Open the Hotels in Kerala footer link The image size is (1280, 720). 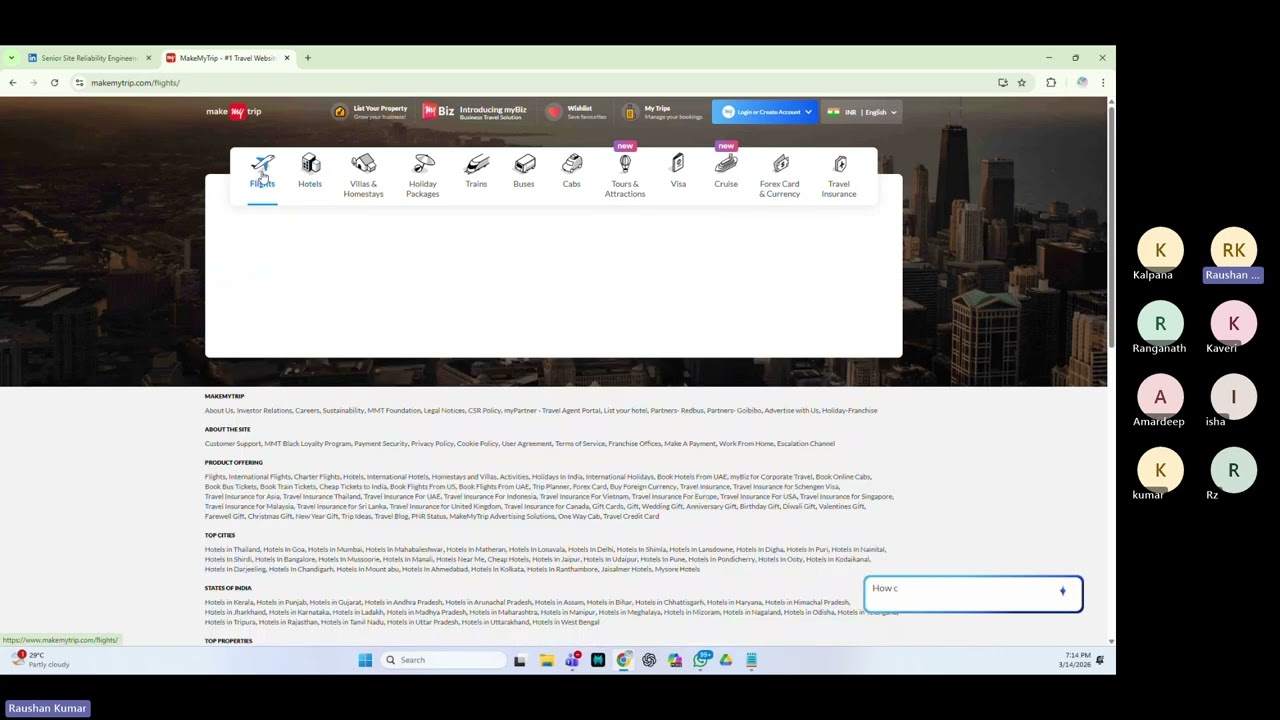click(229, 602)
